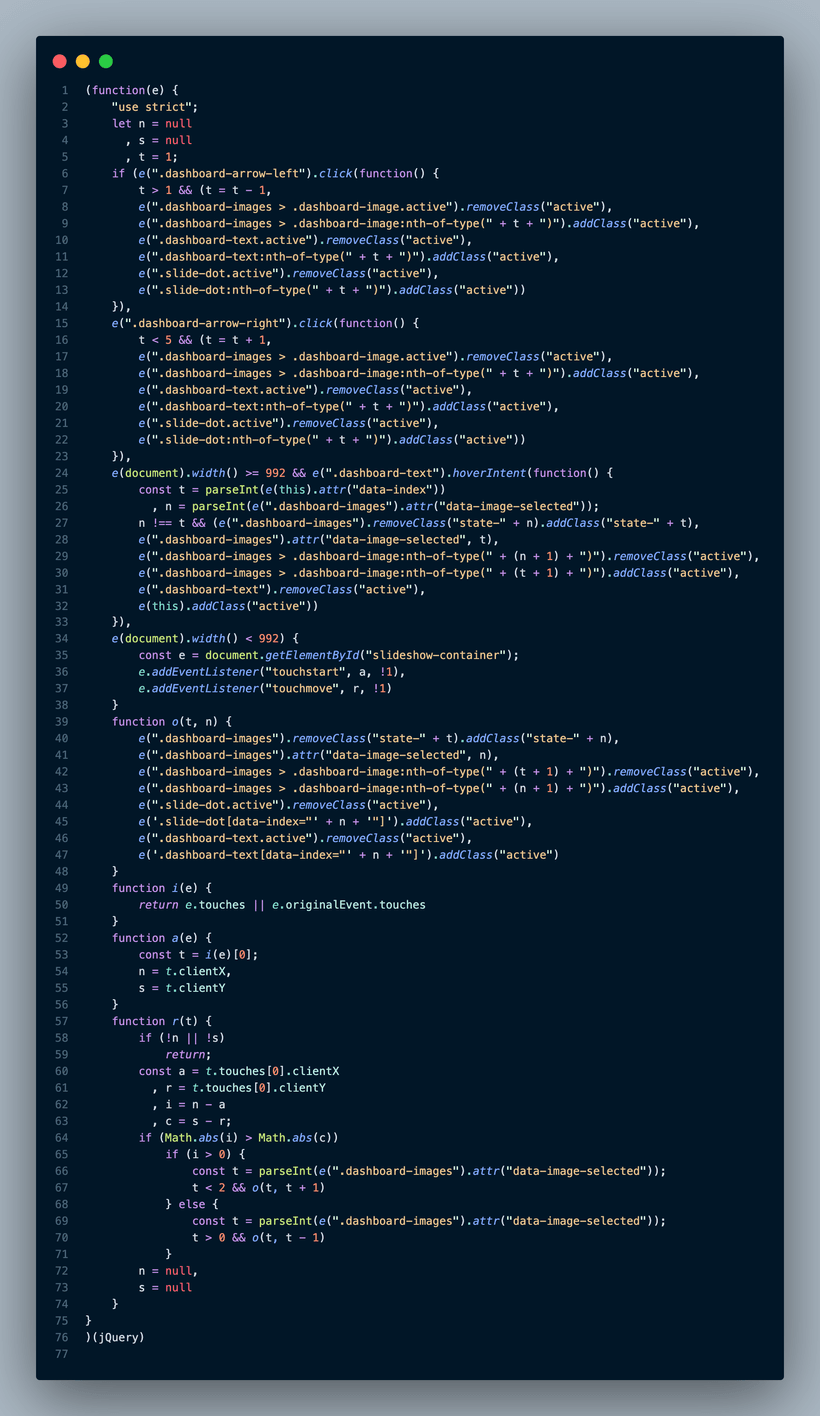Click "t < 2 && o(t, t + 1)"
Screen dimensions: 820x1416
click(x=258, y=1187)
